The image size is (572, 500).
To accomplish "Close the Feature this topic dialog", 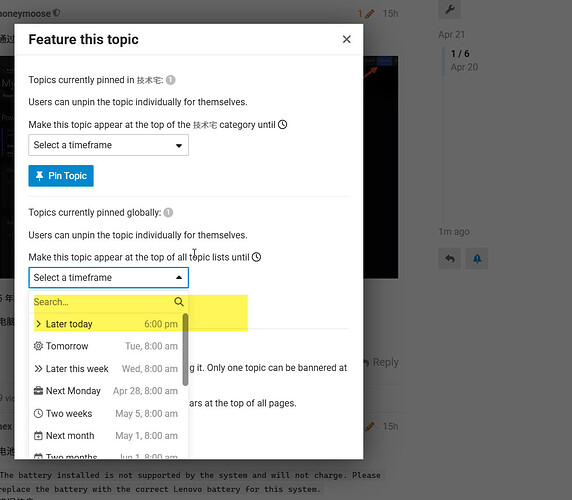I will [347, 39].
